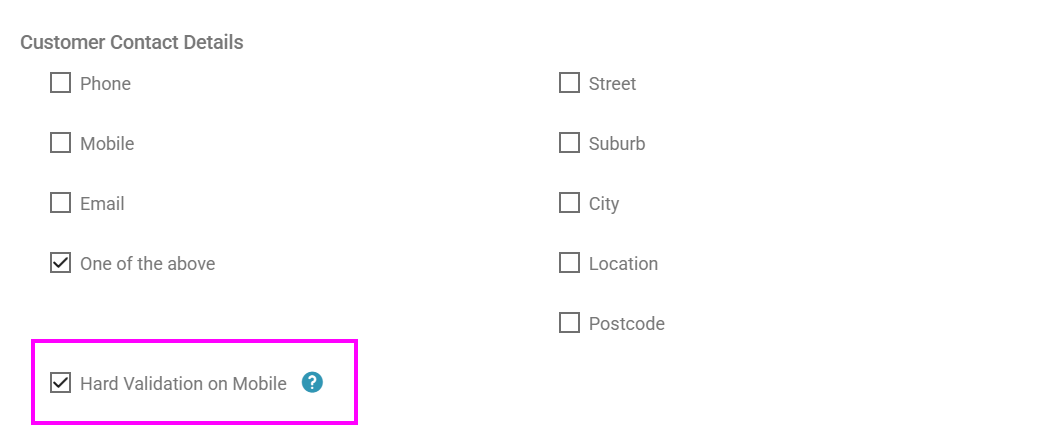Check the City checkbox box
The width and height of the screenshot is (1042, 442).
(x=569, y=203)
